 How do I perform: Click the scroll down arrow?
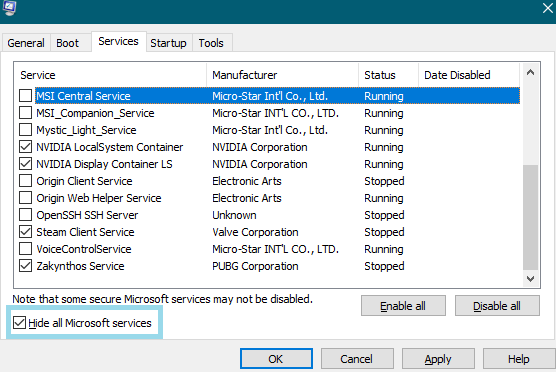pos(530,279)
